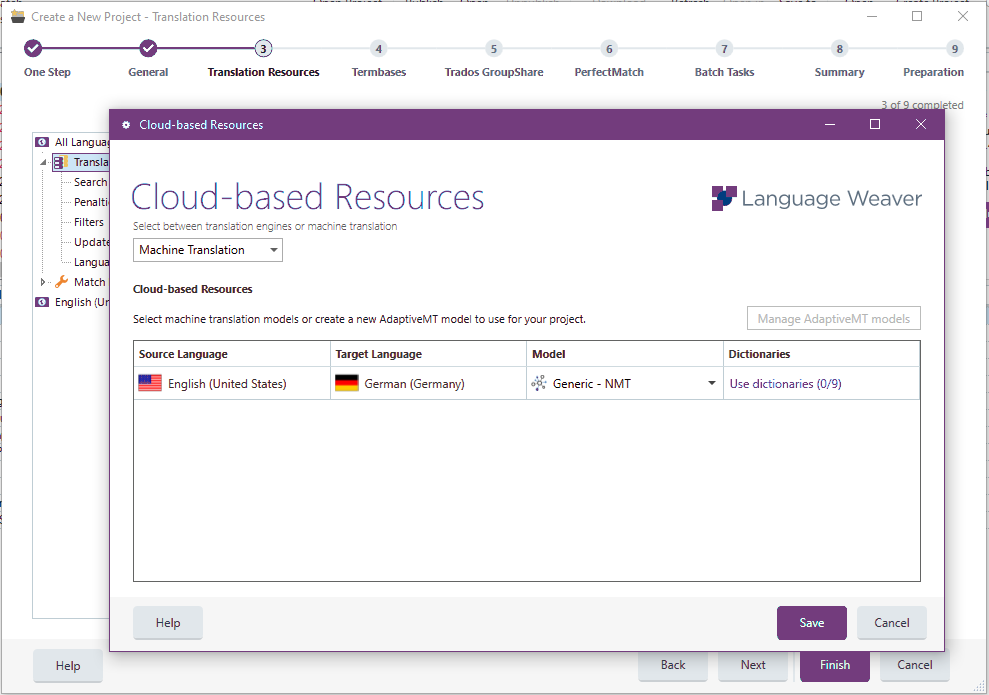
Task: Jump to wizard step 7 Batch Tasks
Action: click(724, 49)
